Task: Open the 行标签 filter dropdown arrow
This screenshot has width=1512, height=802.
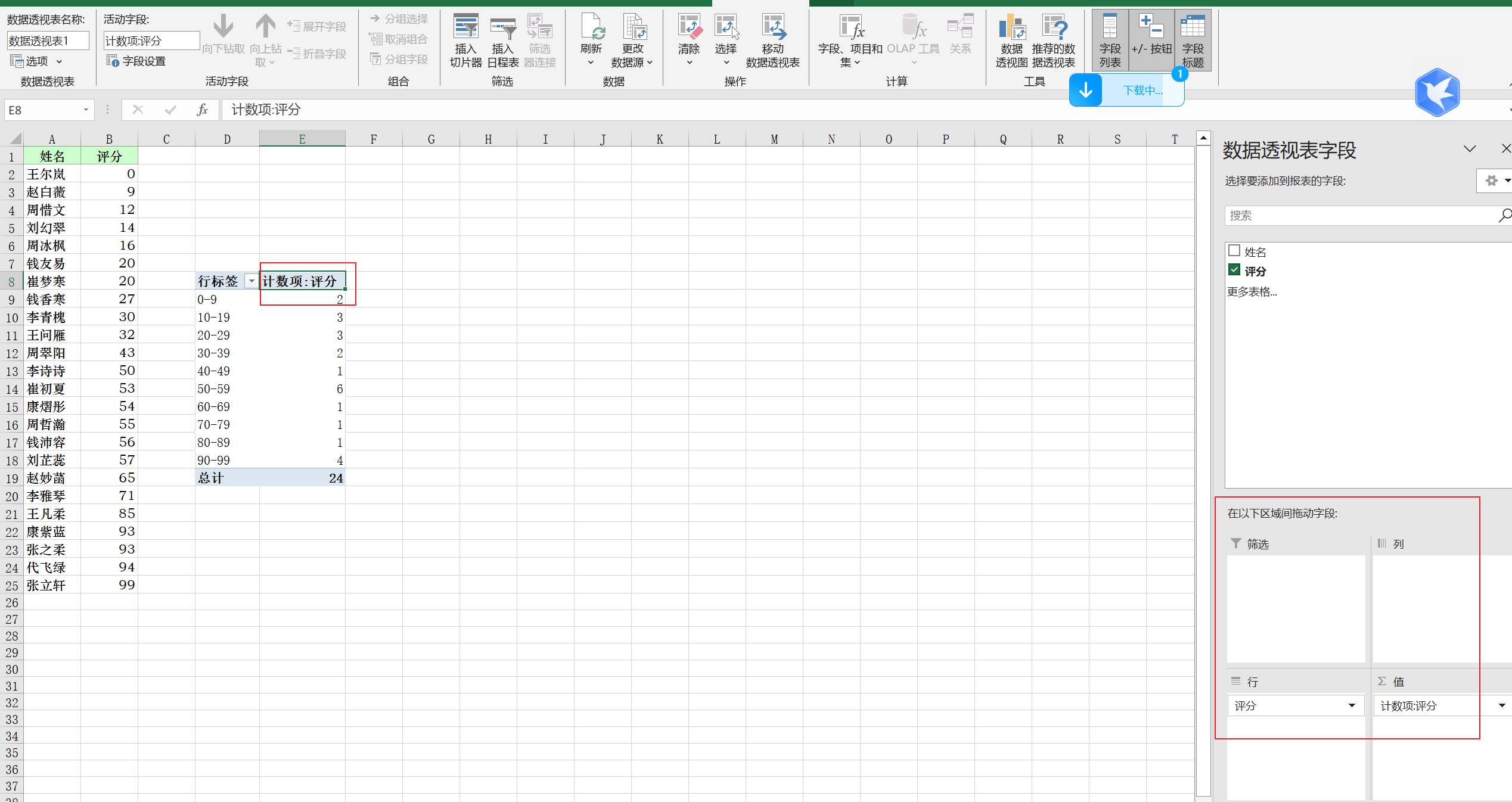Action: pyautogui.click(x=252, y=281)
